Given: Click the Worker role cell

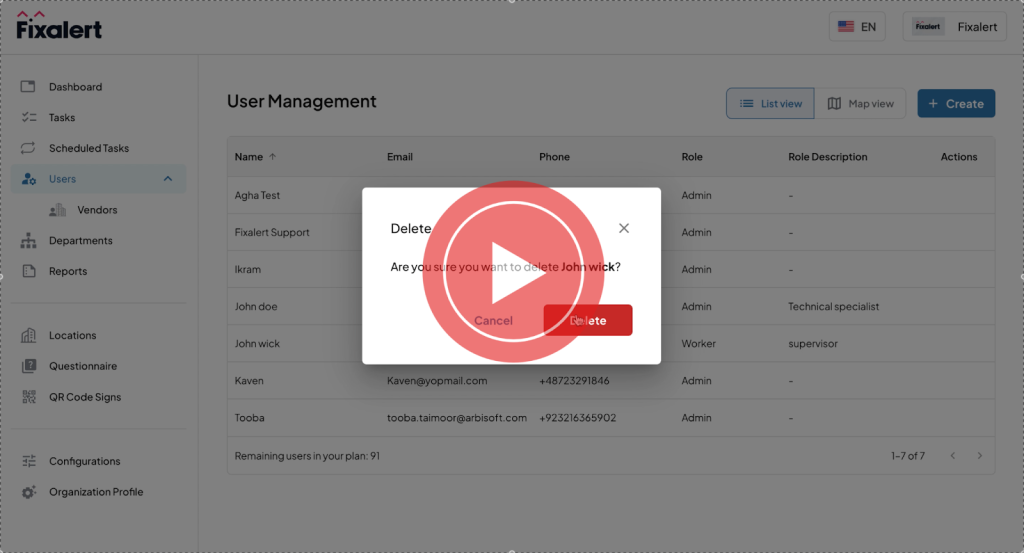Looking at the screenshot, I should click(699, 343).
